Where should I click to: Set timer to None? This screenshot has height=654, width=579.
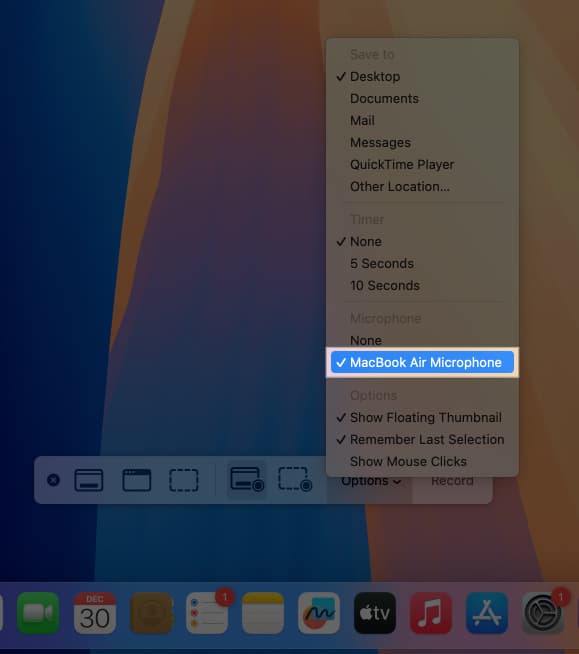pyautogui.click(x=422, y=242)
